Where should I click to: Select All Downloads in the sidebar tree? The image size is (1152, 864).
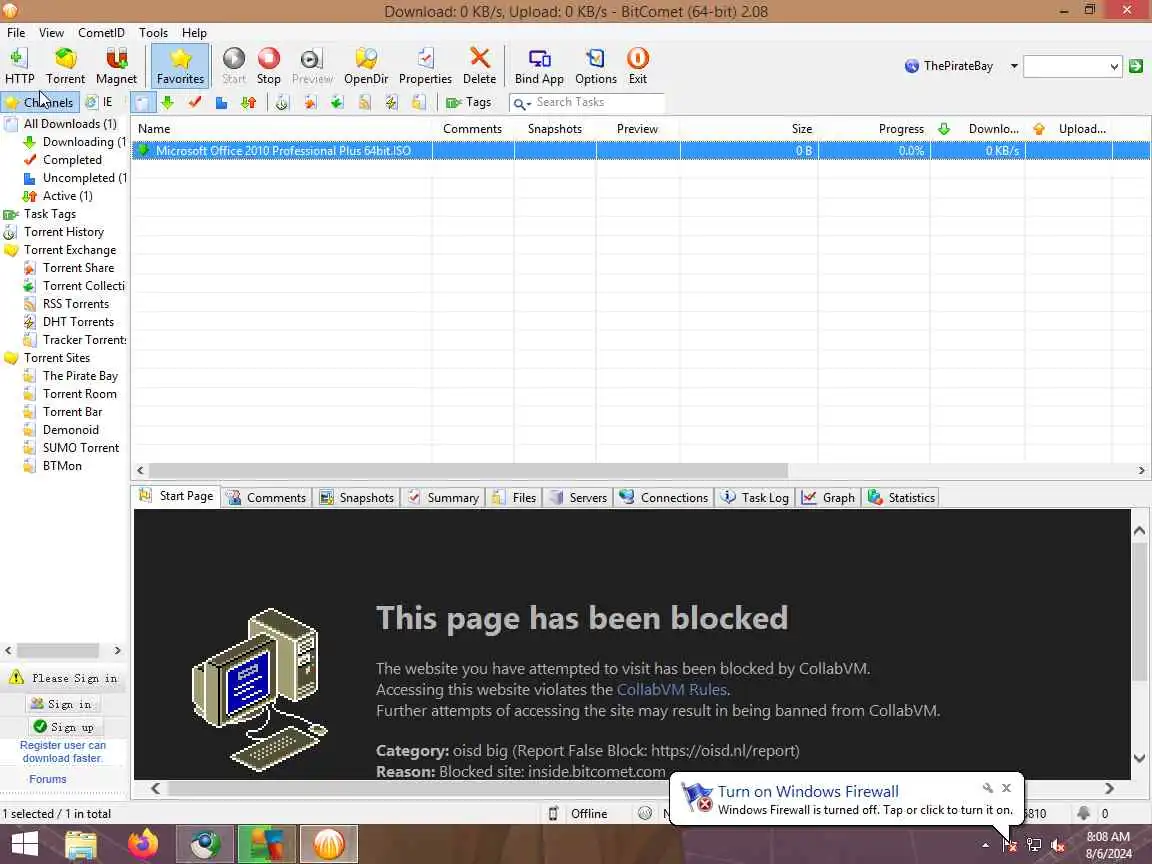(x=70, y=123)
